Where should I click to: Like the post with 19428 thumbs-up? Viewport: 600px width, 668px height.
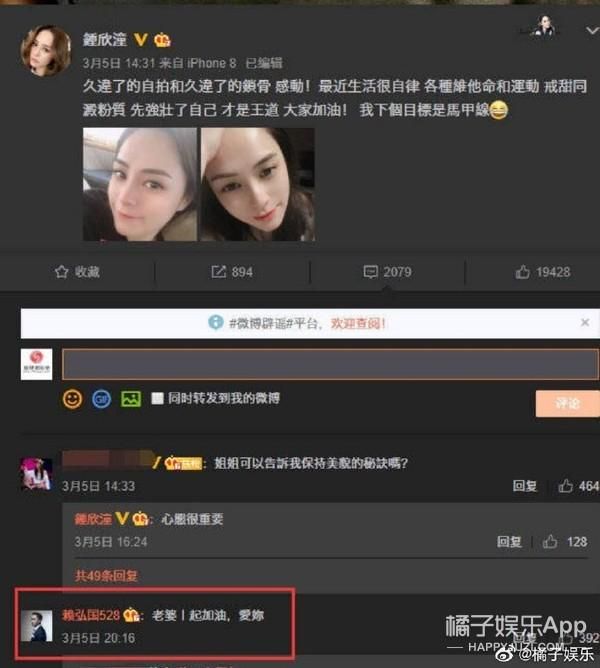click(522, 272)
